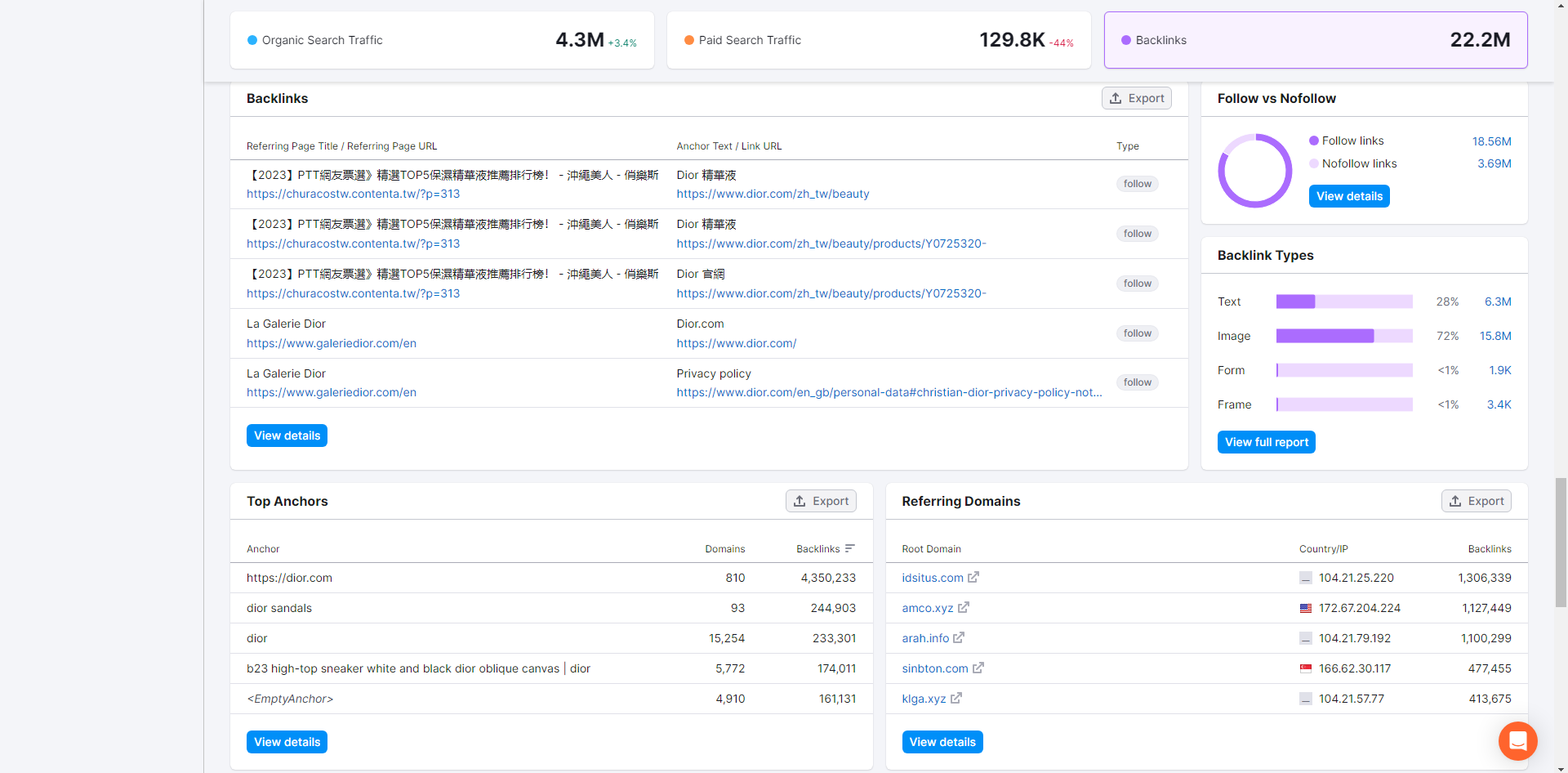This screenshot has height=773, width=1568.
Task: Open sinbton.com external link icon
Action: [x=978, y=668]
